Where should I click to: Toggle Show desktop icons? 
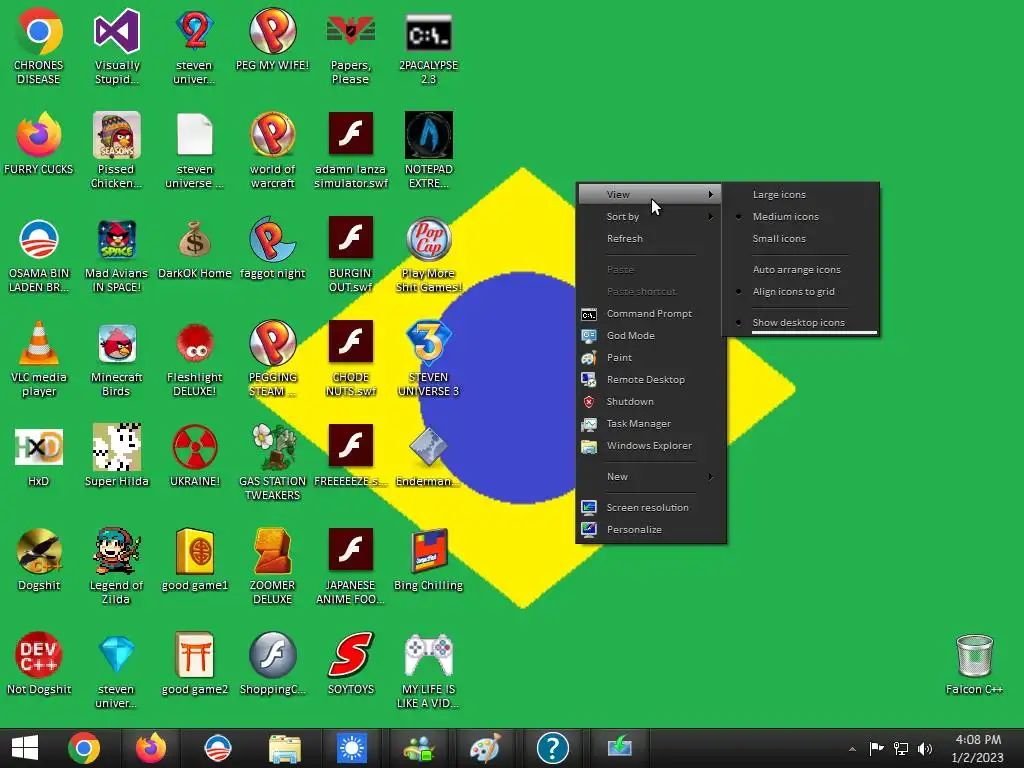pos(801,323)
